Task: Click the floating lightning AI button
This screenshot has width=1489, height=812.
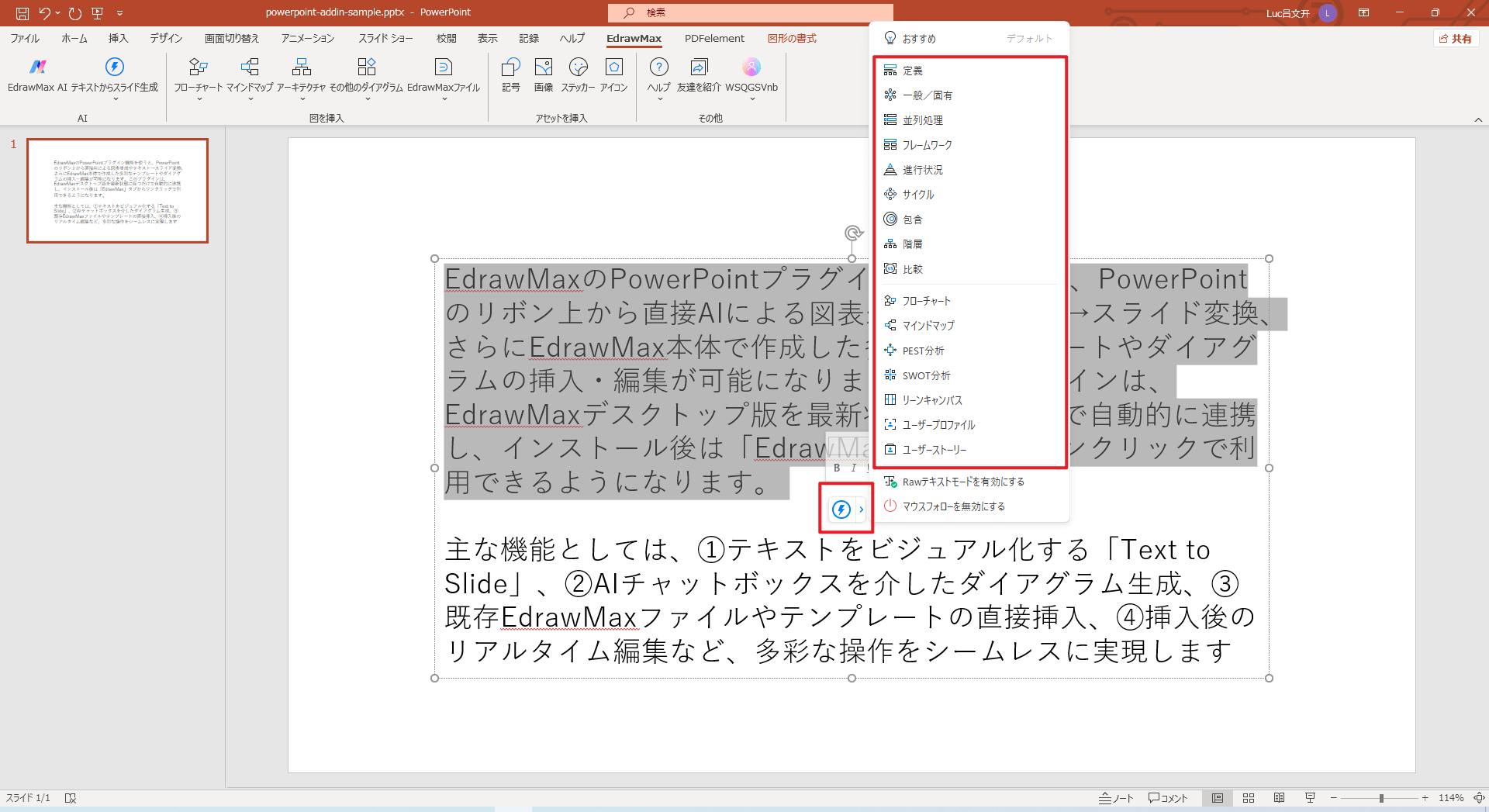Action: click(841, 510)
